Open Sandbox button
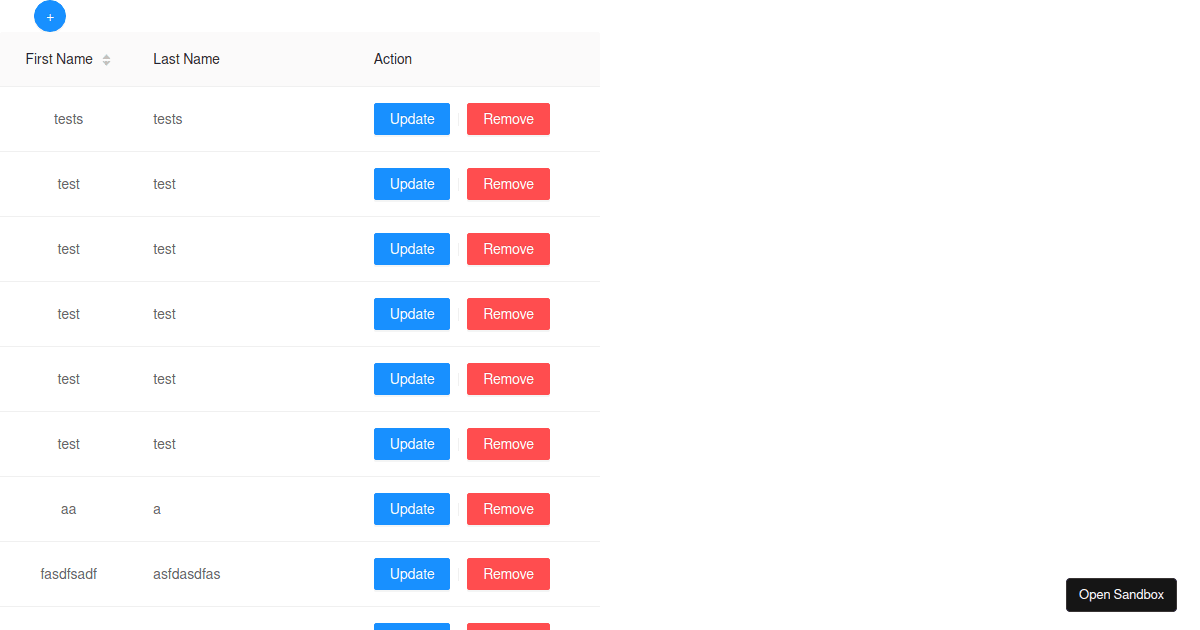Viewport: 1200px width, 630px height. point(1121,595)
